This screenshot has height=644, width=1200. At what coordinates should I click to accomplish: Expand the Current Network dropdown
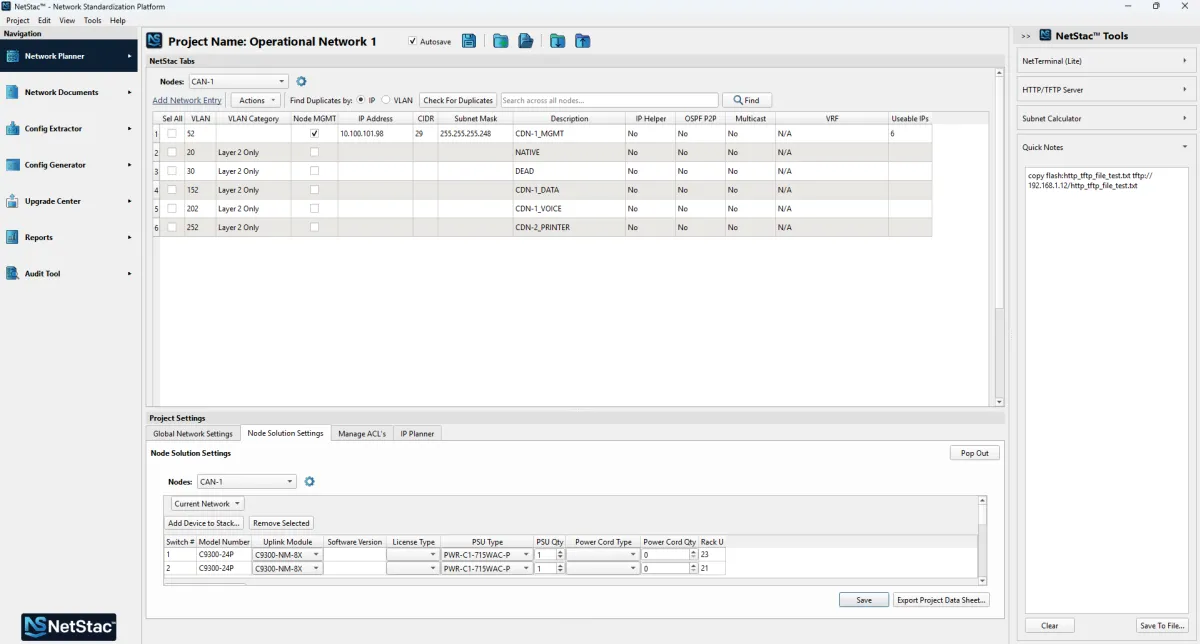(x=207, y=504)
